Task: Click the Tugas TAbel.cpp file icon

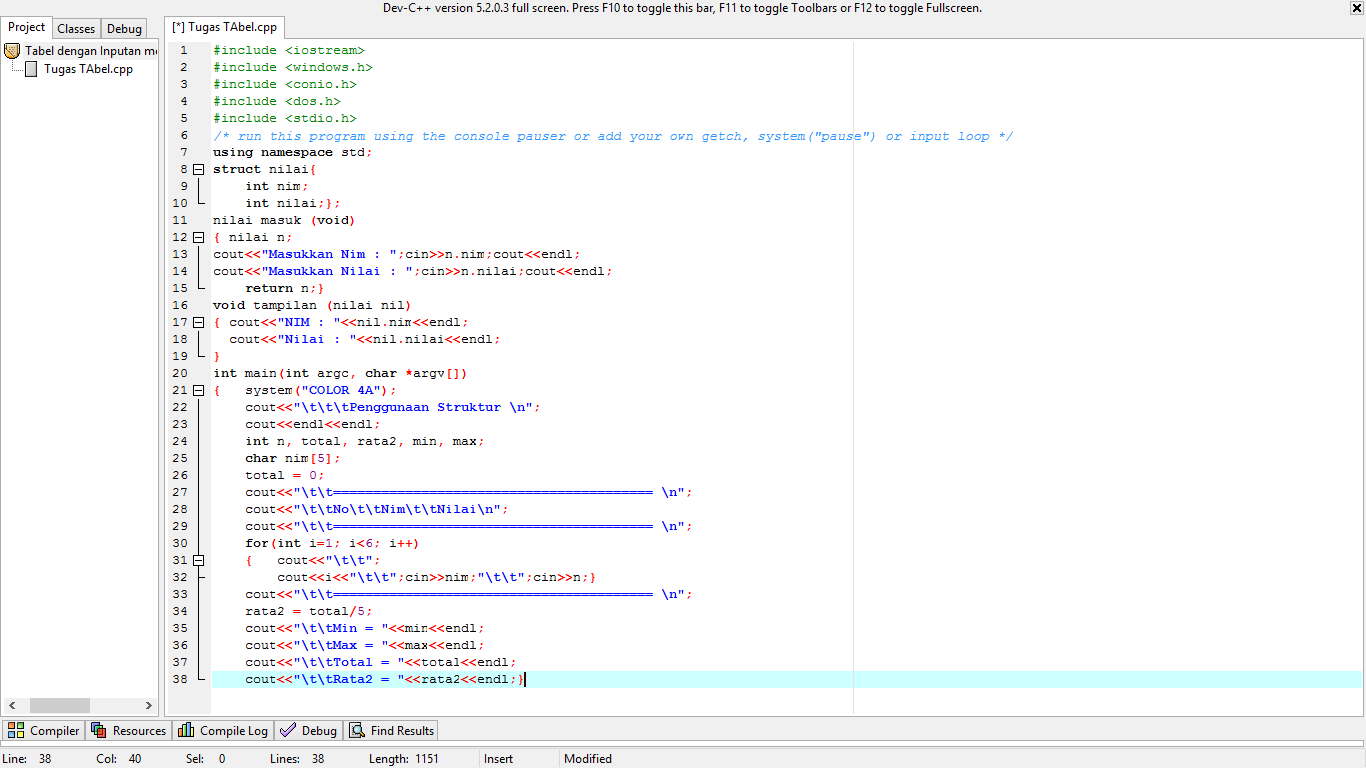Action: pyautogui.click(x=32, y=69)
